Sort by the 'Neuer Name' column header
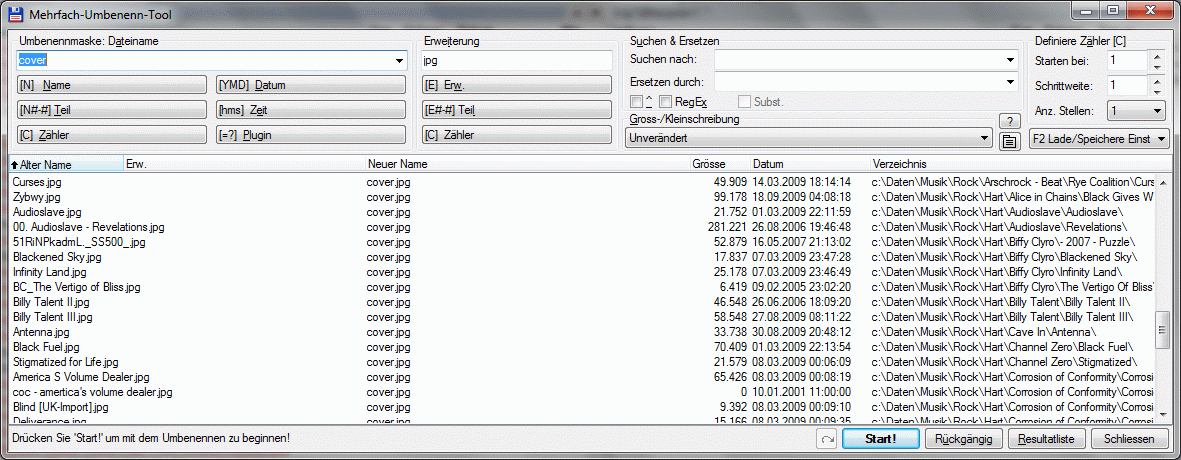 click(398, 164)
